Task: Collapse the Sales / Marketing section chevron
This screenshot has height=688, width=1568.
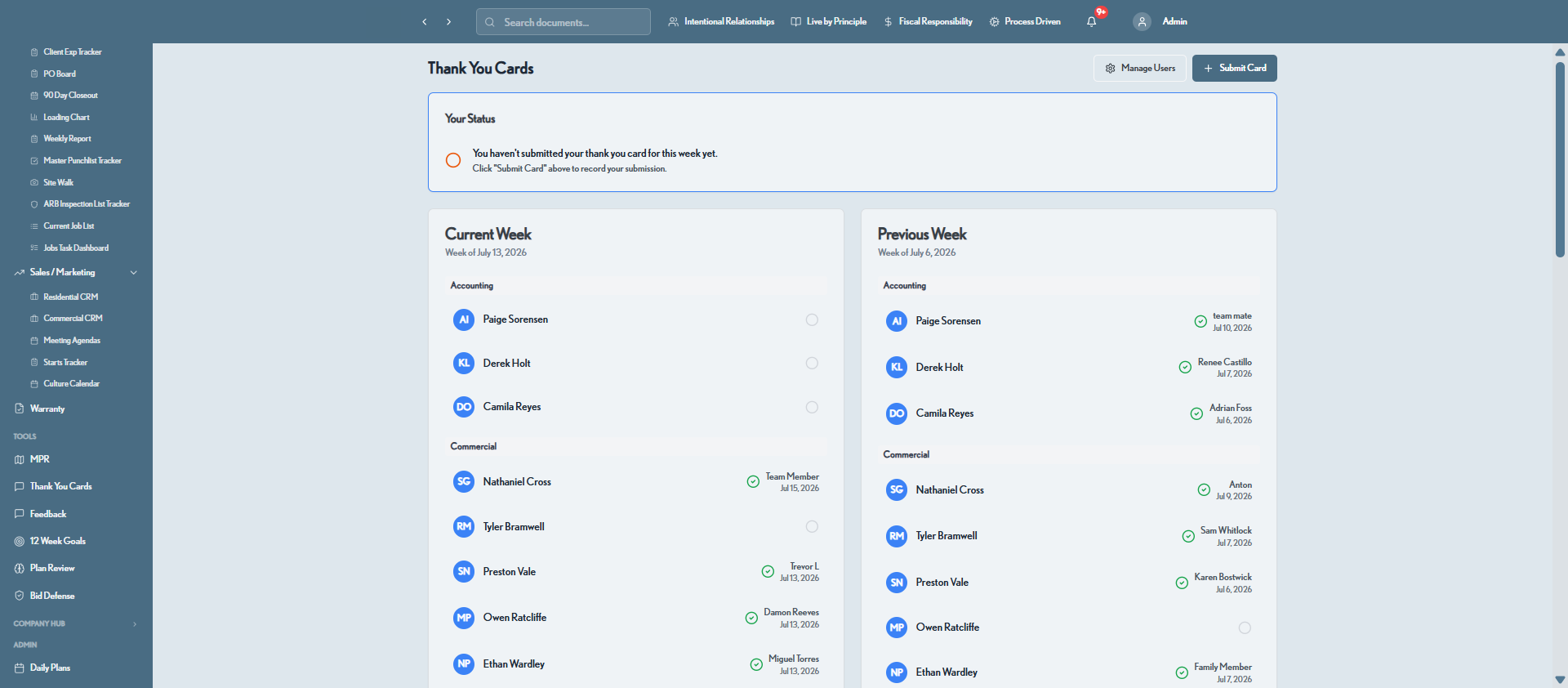Action: [134, 272]
